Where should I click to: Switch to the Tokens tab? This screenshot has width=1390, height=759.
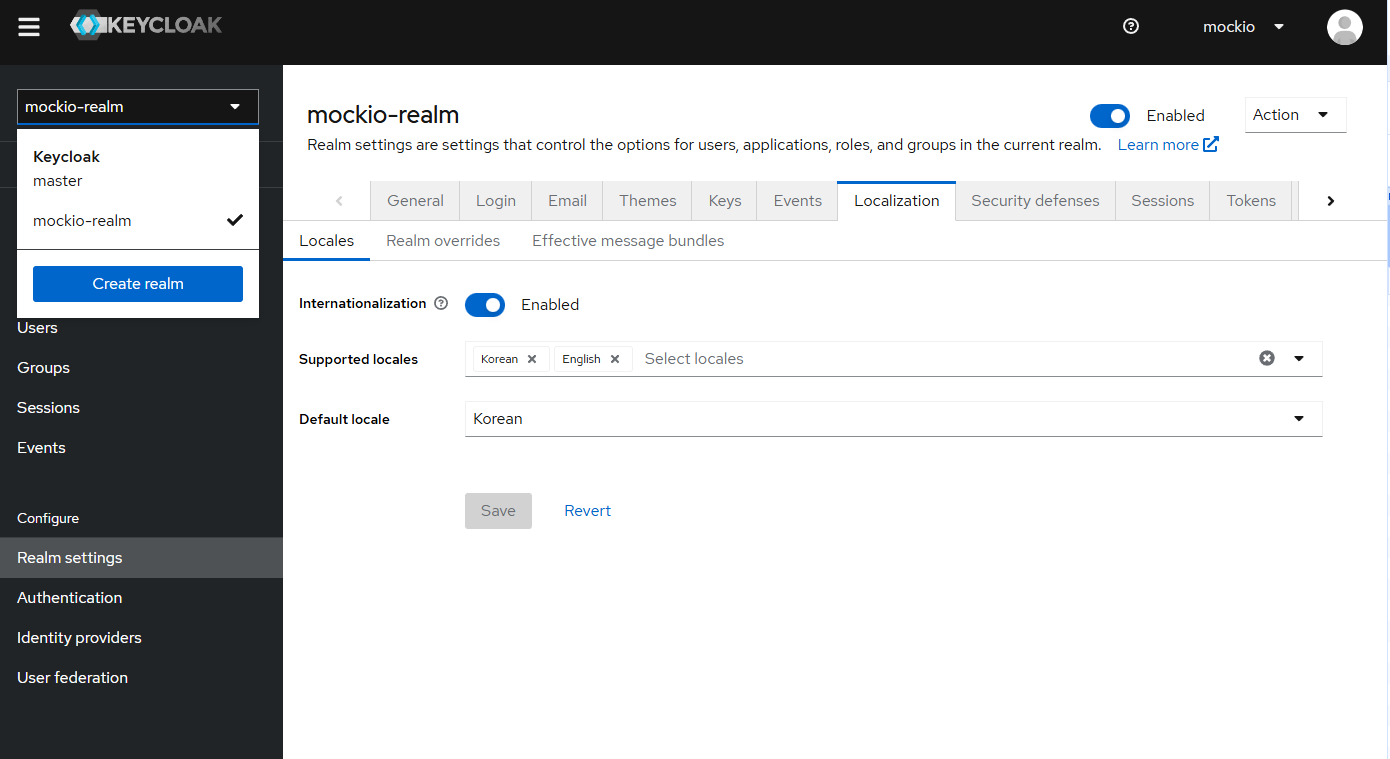point(1251,201)
